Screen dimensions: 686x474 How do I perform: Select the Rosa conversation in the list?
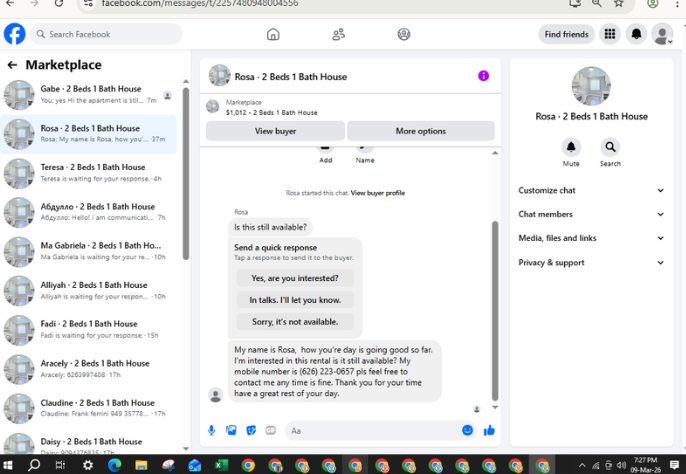coord(88,134)
